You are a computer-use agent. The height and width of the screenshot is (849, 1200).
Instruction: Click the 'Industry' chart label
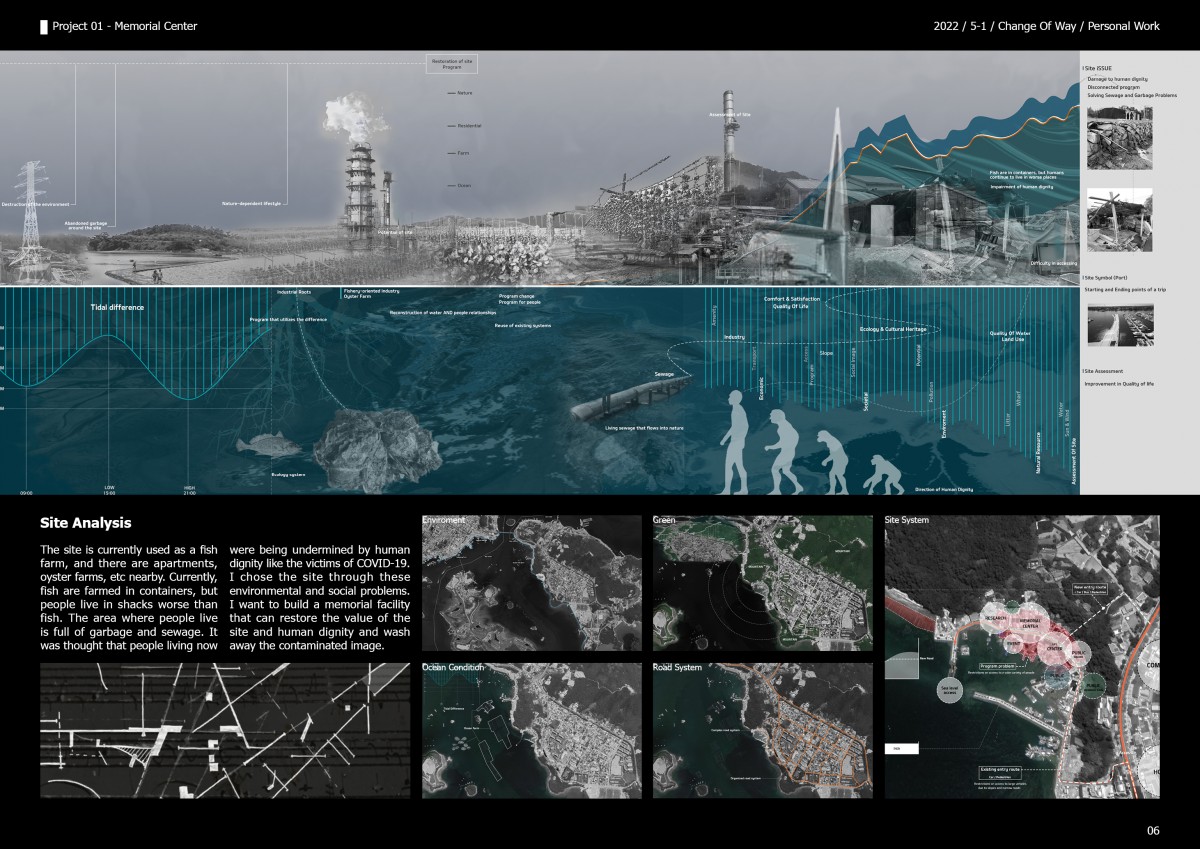point(734,337)
